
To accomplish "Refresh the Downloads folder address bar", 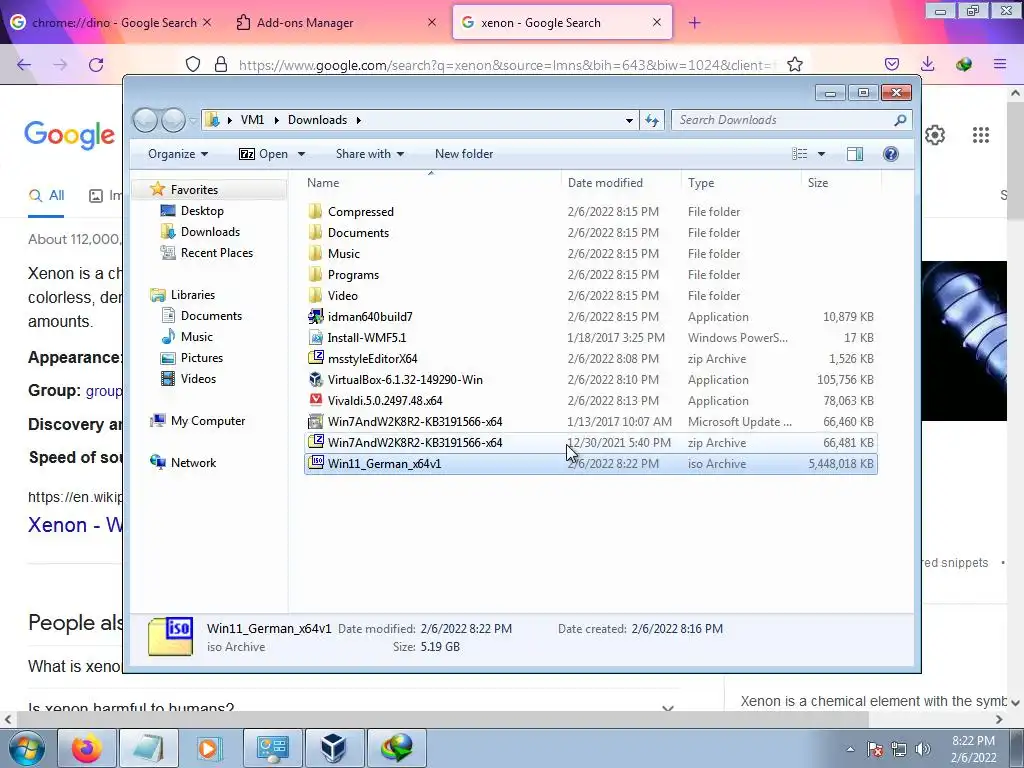I will click(x=652, y=120).
